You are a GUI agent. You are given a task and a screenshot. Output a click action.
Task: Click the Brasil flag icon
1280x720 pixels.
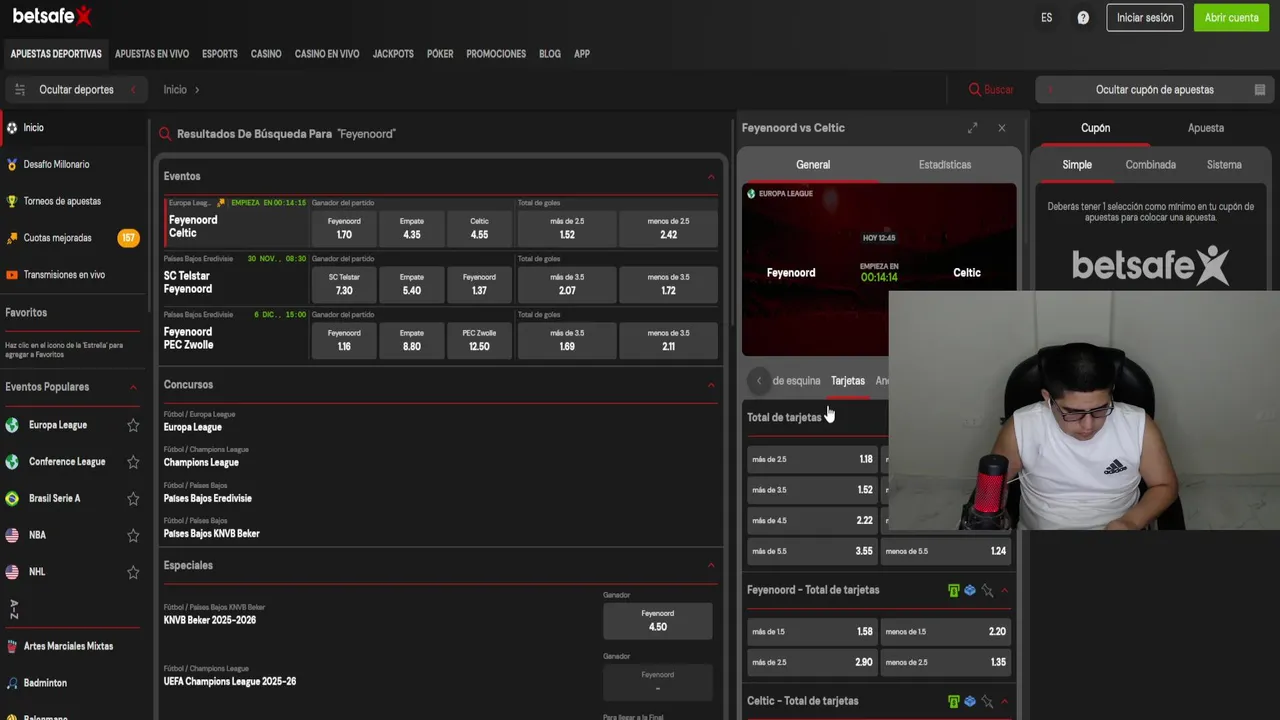click(x=12, y=498)
